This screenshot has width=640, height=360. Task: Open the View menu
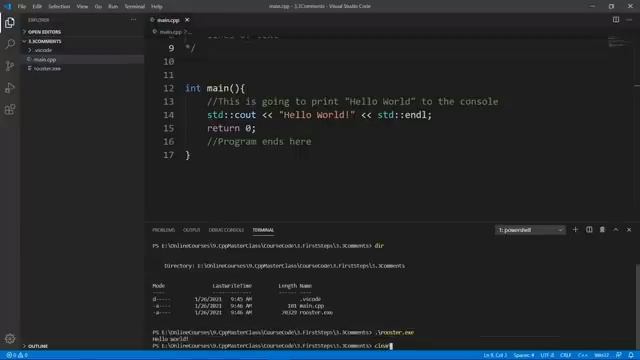[x=82, y=7]
